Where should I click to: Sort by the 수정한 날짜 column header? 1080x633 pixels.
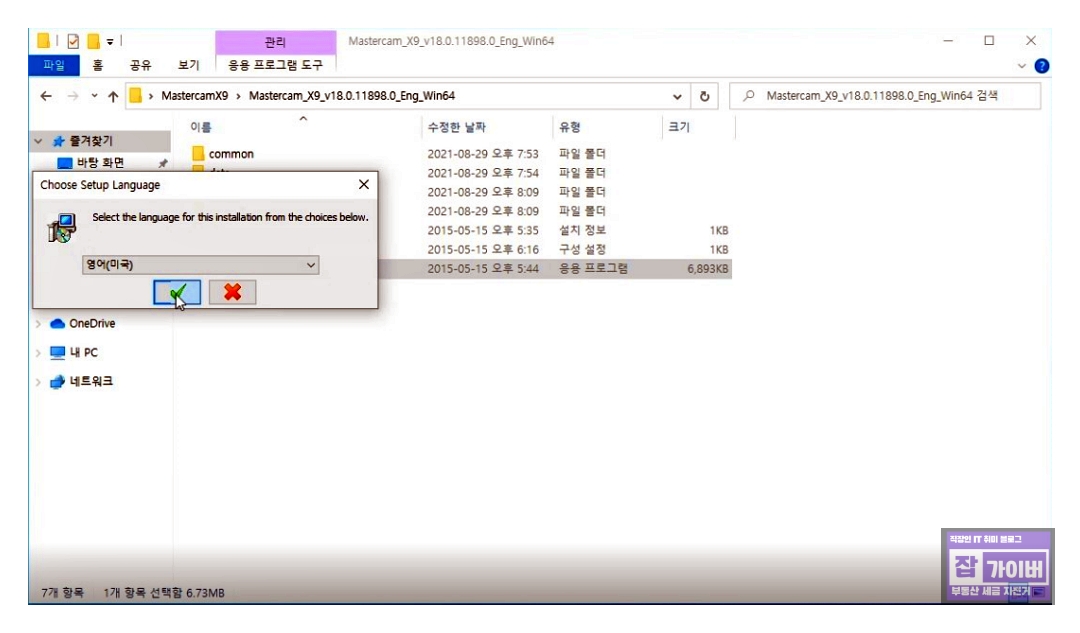pyautogui.click(x=457, y=127)
